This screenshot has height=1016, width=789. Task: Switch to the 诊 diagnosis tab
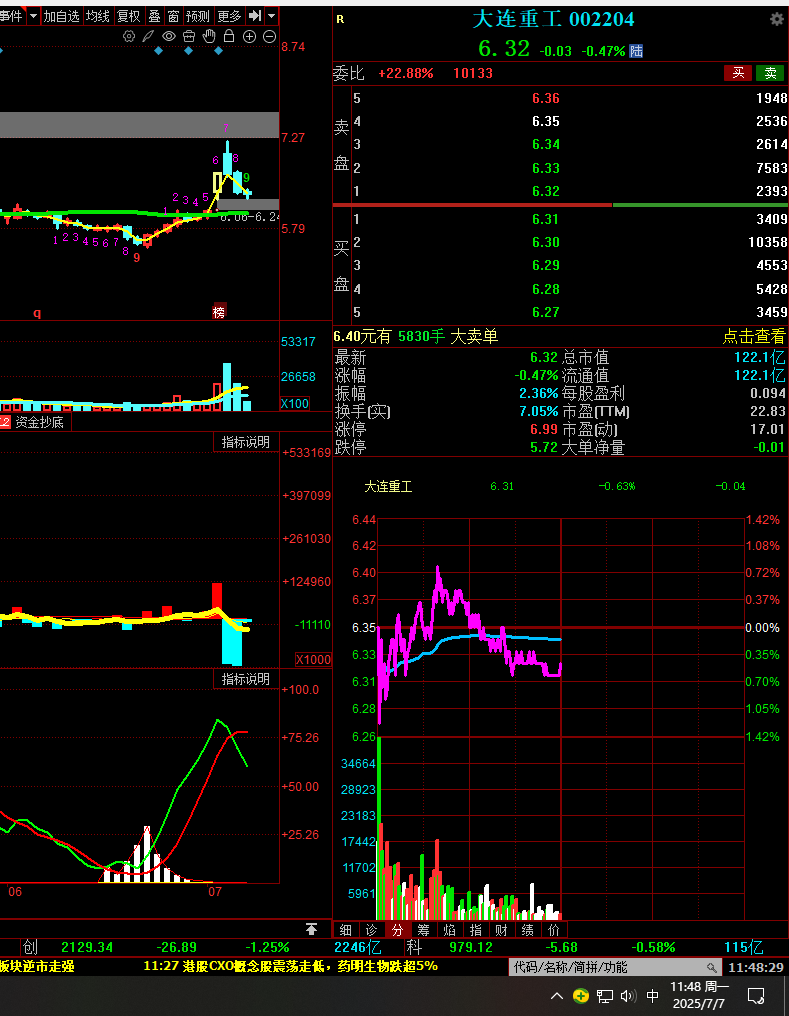click(371, 930)
